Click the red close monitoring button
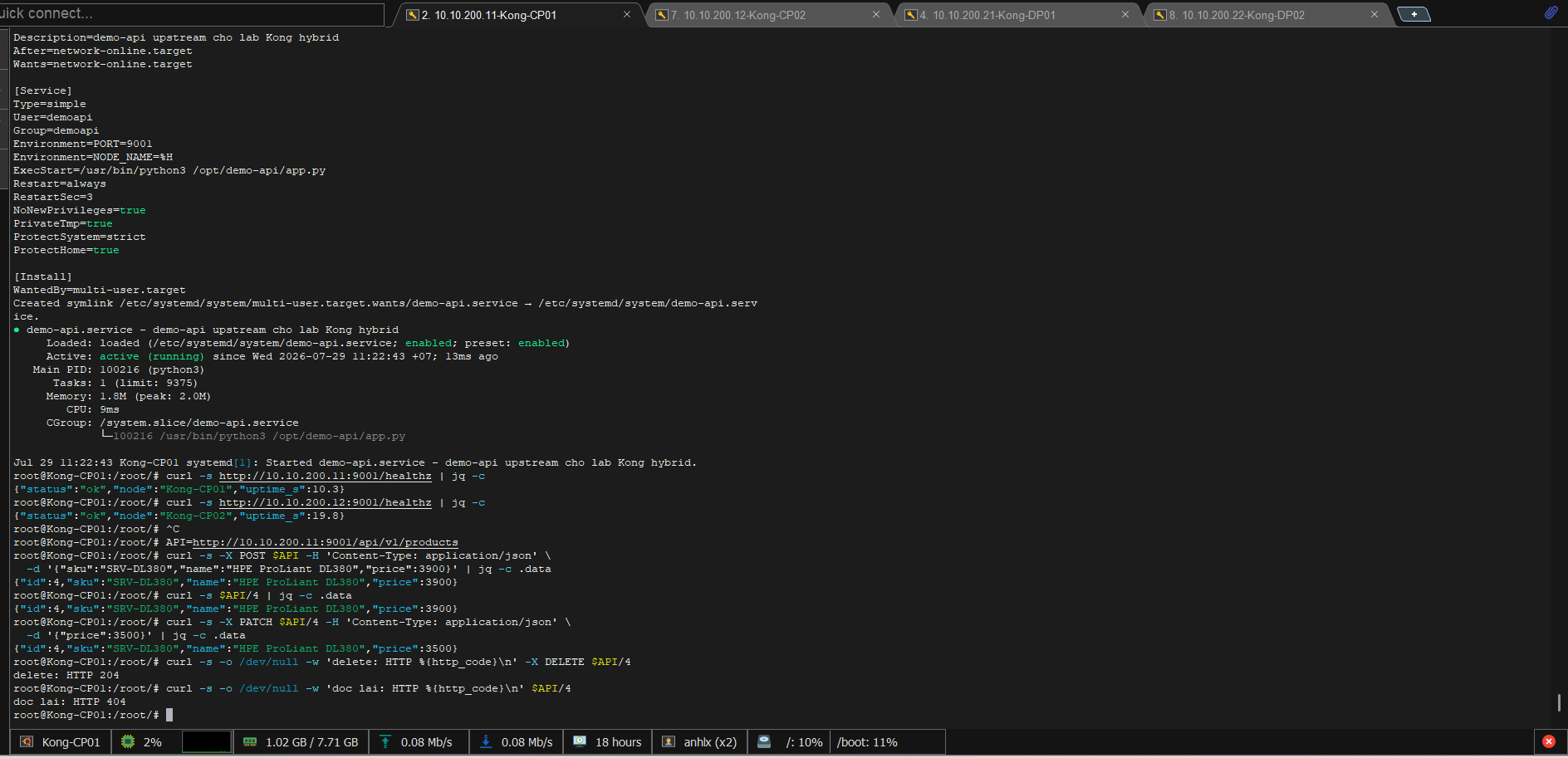 click(1549, 741)
